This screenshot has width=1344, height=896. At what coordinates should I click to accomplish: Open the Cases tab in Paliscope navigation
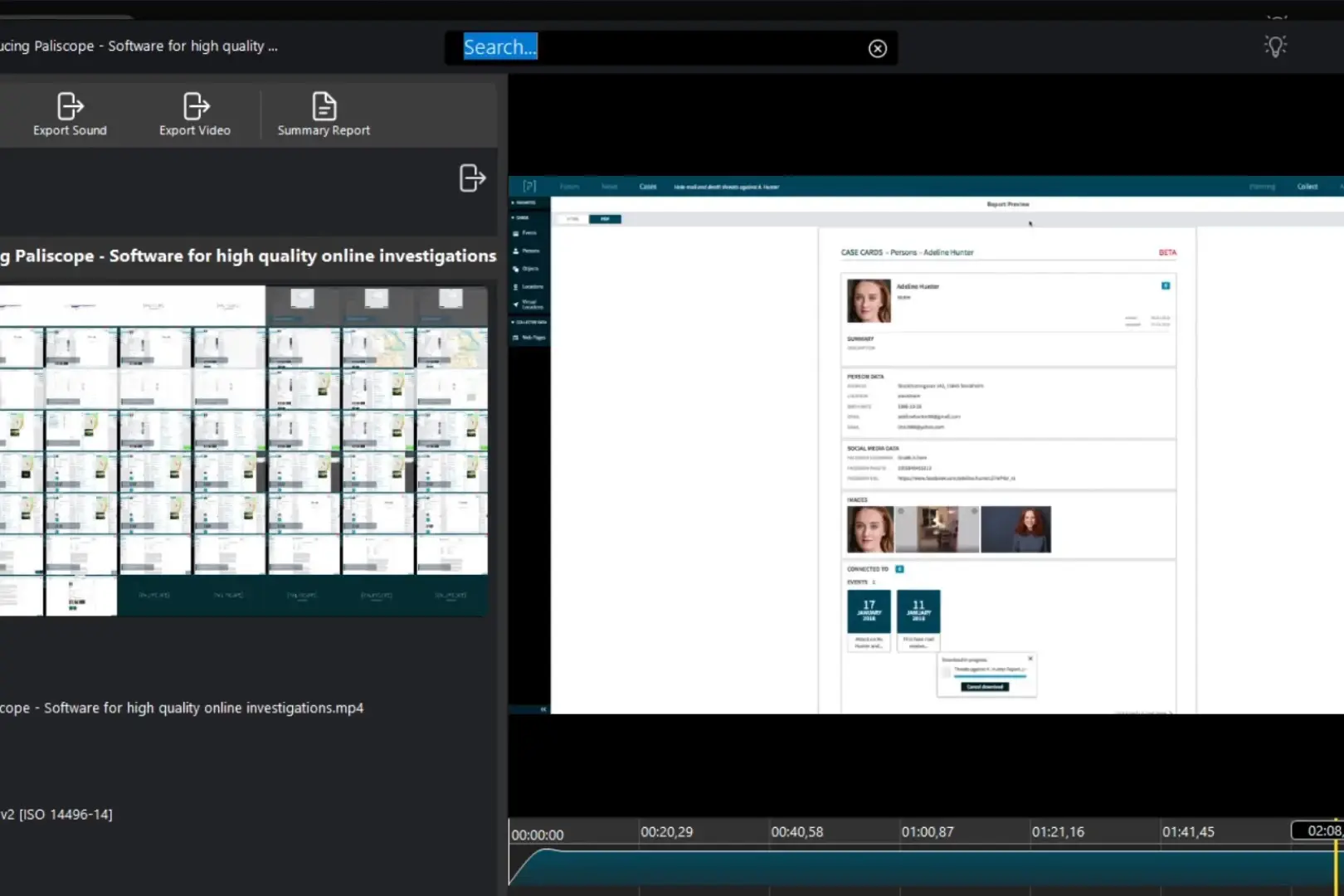[648, 187]
